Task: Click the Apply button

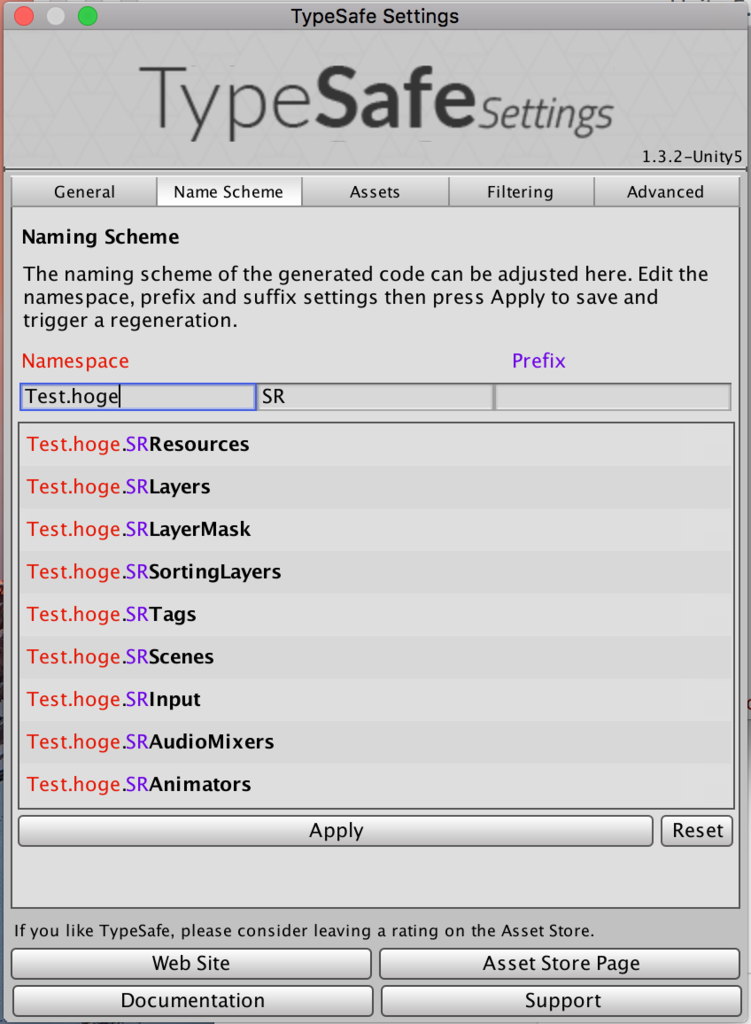Action: tap(336, 831)
